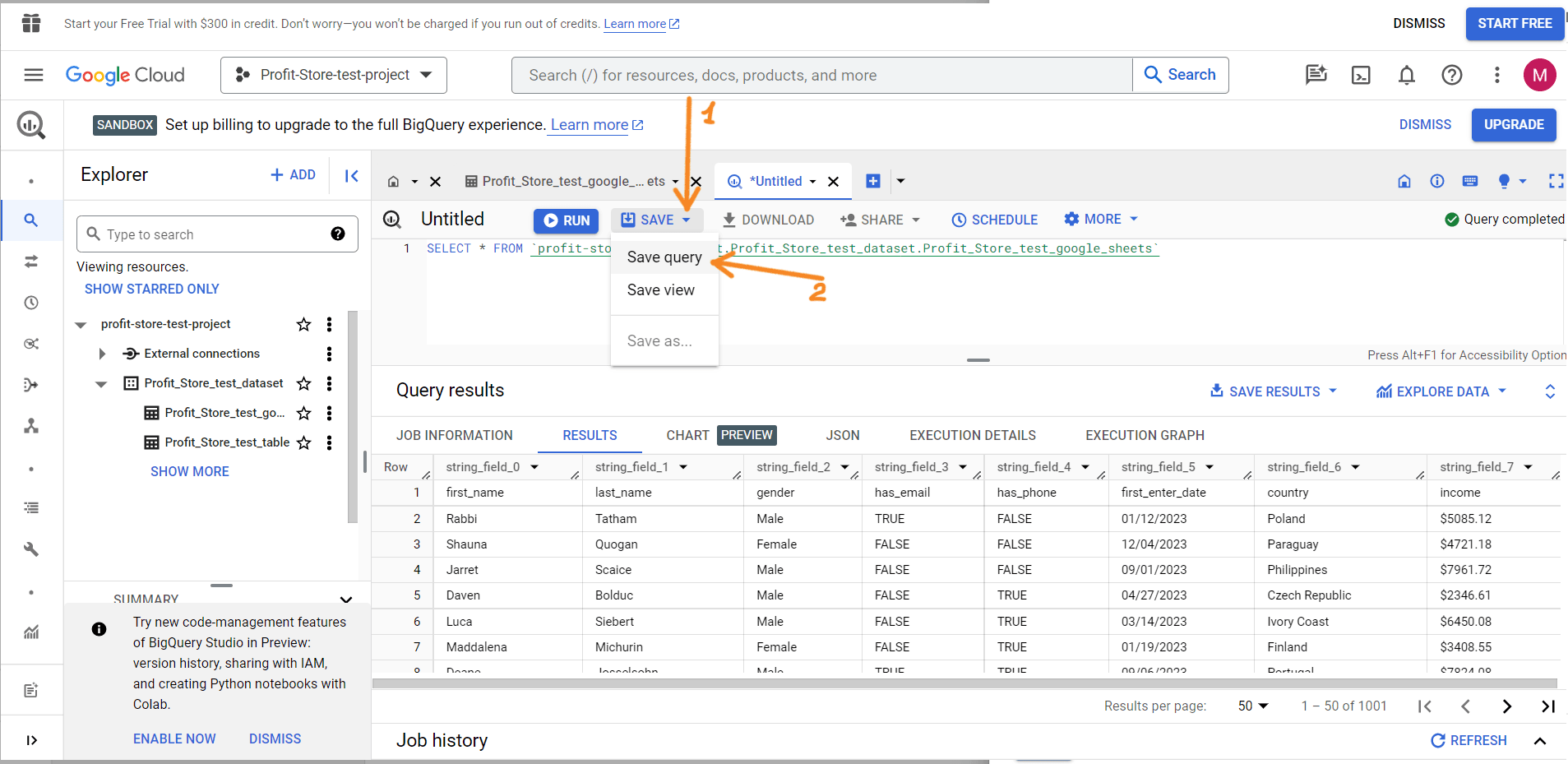Activate Cloud Shell terminal icon
This screenshot has width=1568, height=764.
click(1362, 75)
